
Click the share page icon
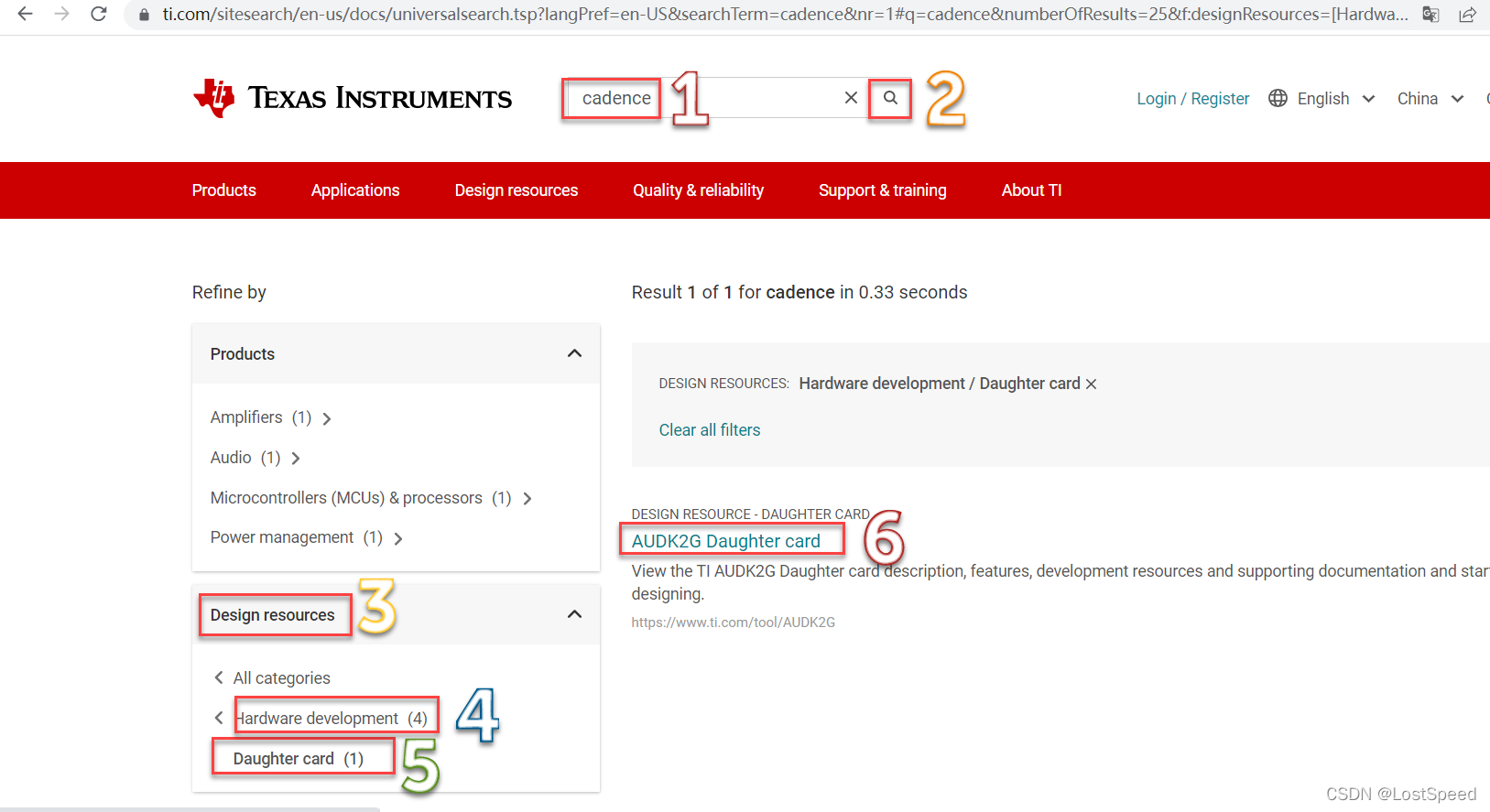pyautogui.click(x=1467, y=14)
